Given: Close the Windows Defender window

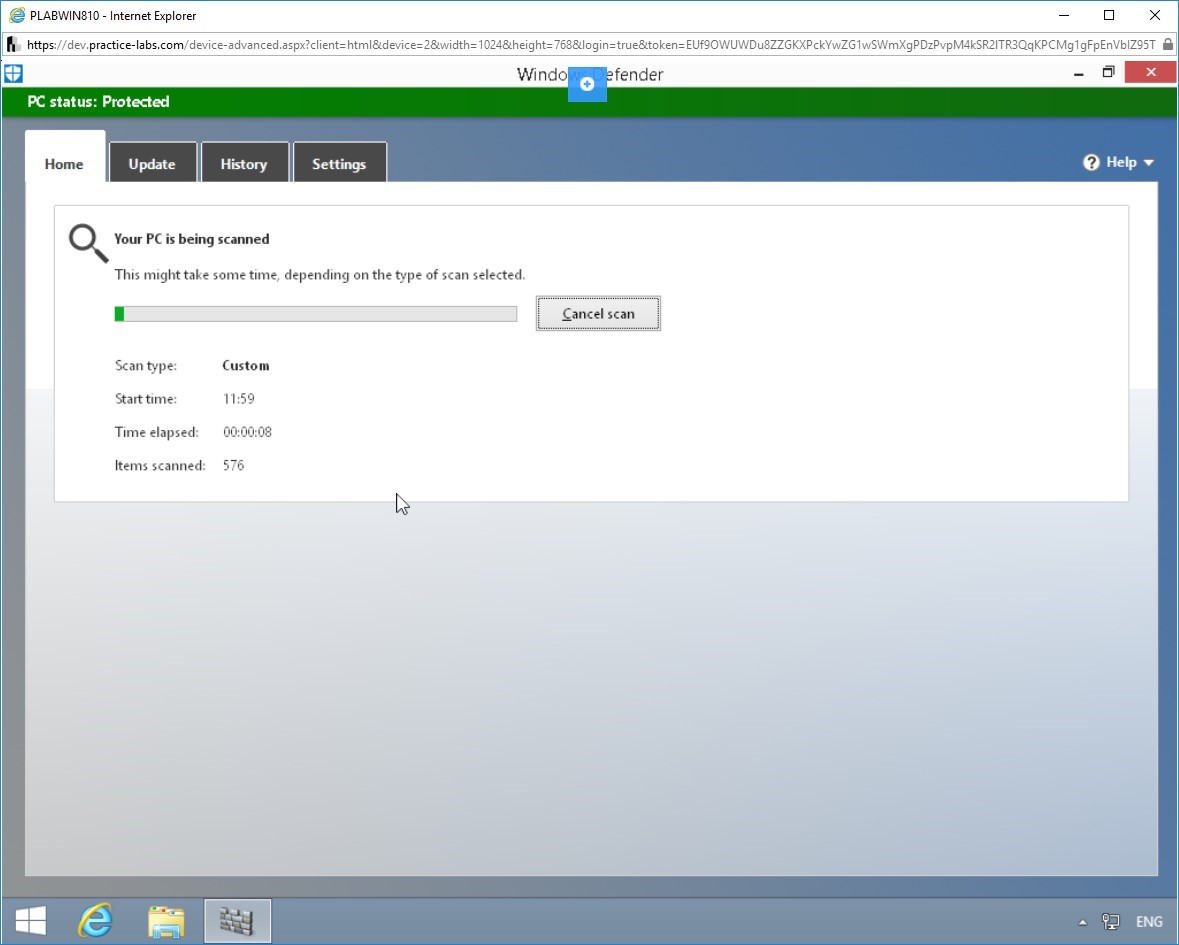Looking at the screenshot, I should [x=1150, y=72].
